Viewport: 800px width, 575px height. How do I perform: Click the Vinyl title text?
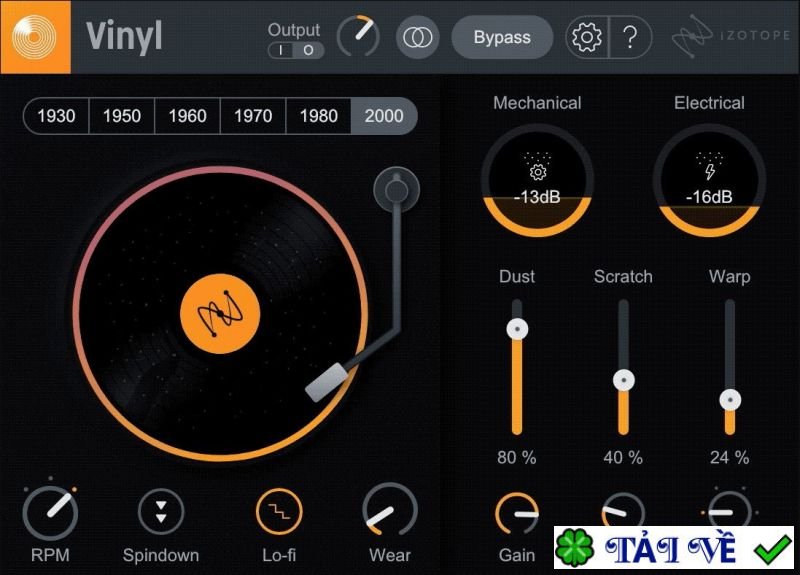[x=124, y=38]
